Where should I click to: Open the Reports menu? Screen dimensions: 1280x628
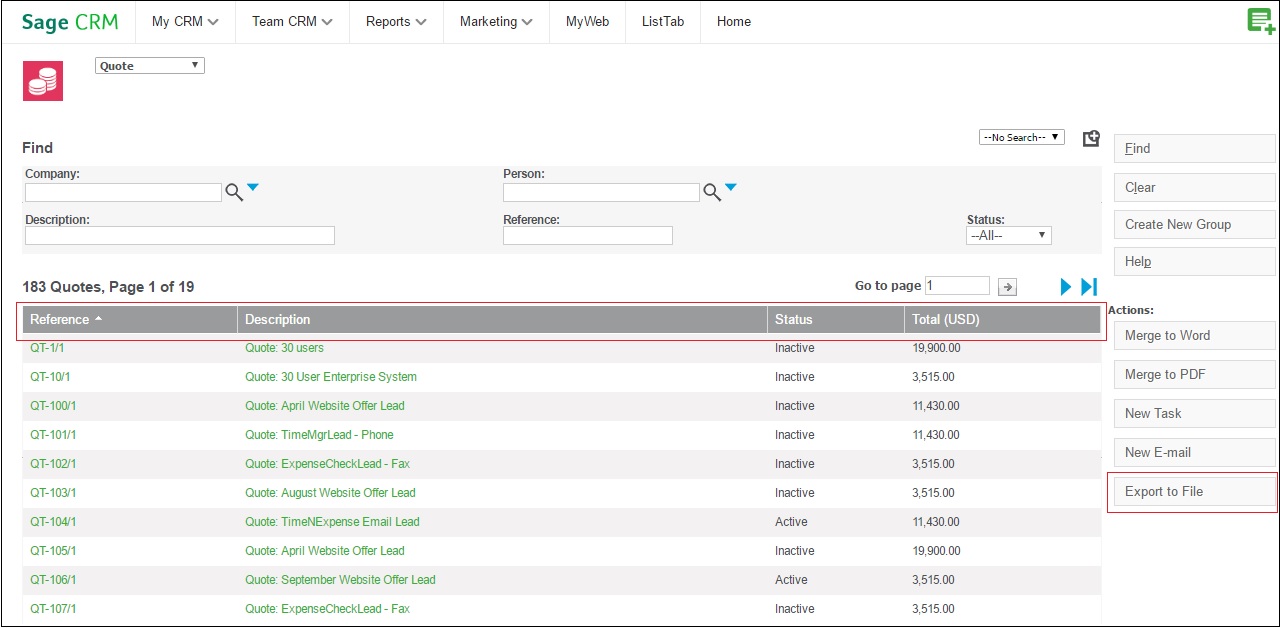[396, 21]
